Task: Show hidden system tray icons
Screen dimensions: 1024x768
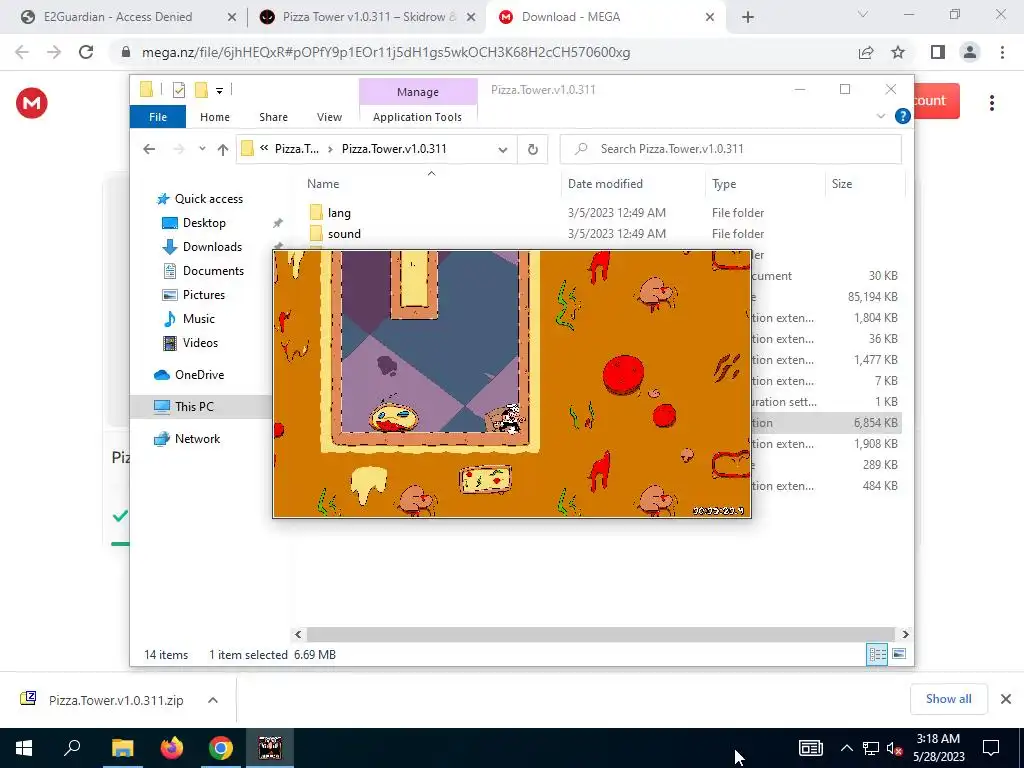Action: pos(846,748)
